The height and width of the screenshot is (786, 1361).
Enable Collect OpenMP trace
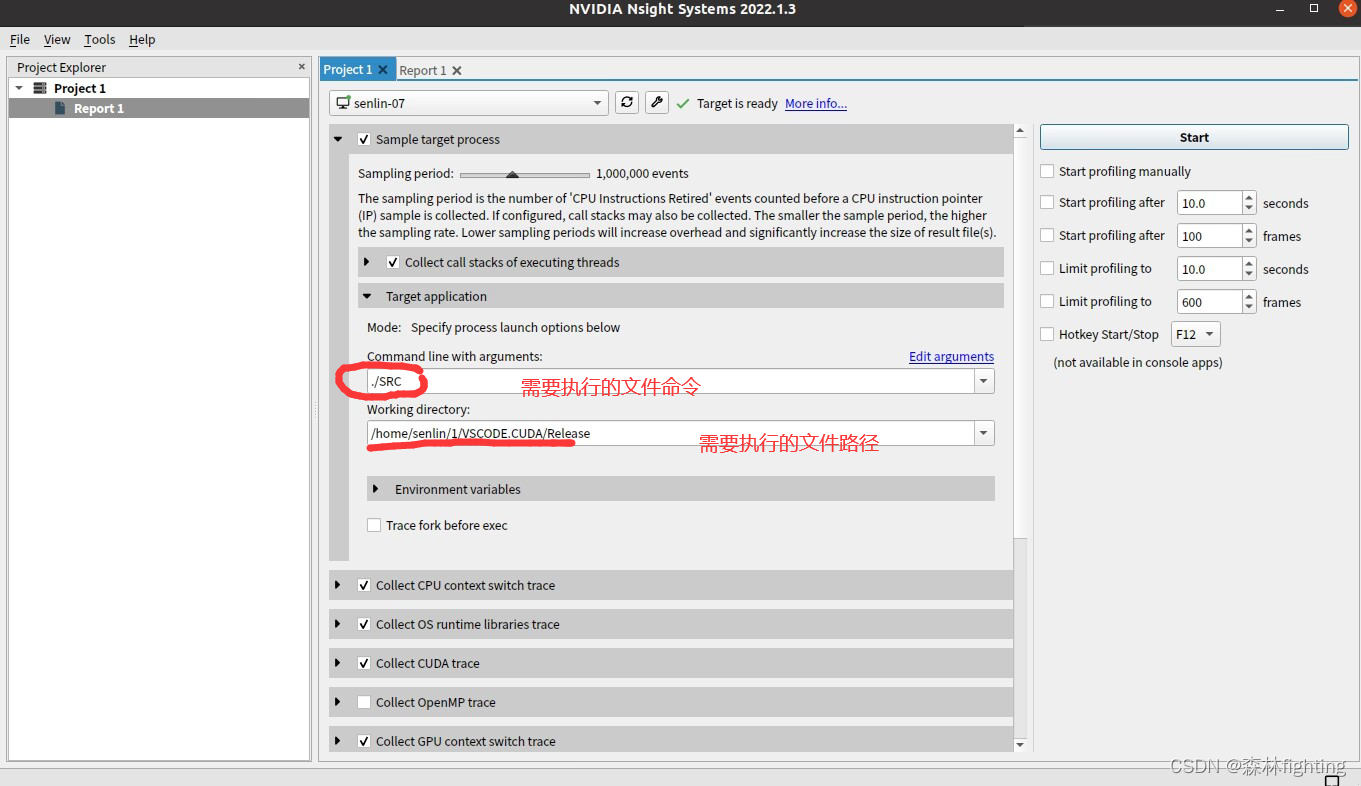click(364, 703)
